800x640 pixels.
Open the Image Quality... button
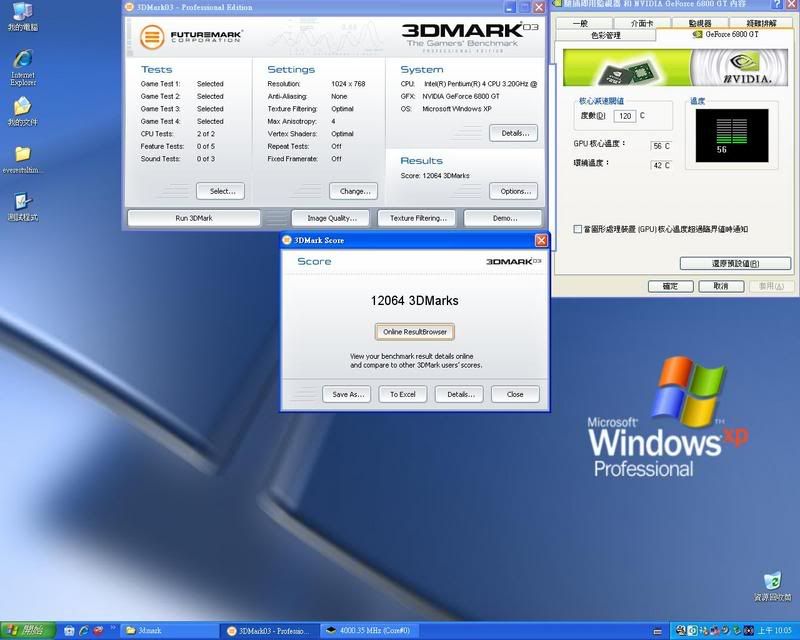click(332, 218)
